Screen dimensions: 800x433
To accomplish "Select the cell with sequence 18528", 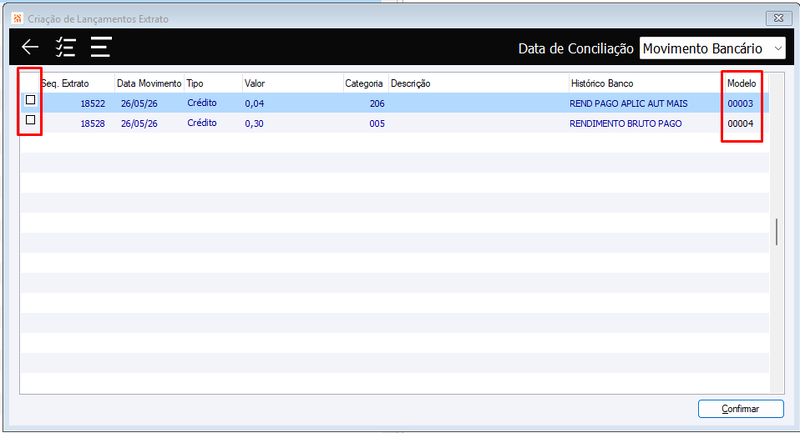I will [93, 123].
